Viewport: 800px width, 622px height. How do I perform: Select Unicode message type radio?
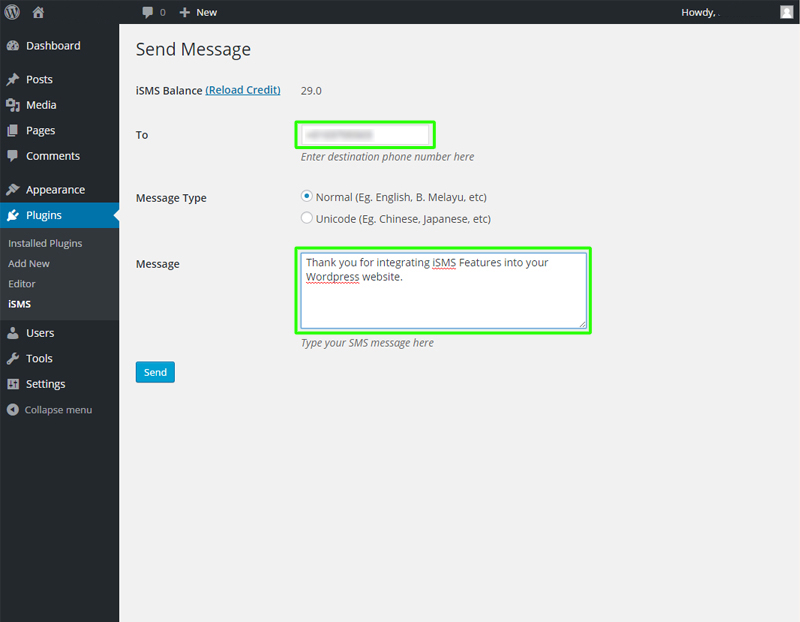point(306,218)
